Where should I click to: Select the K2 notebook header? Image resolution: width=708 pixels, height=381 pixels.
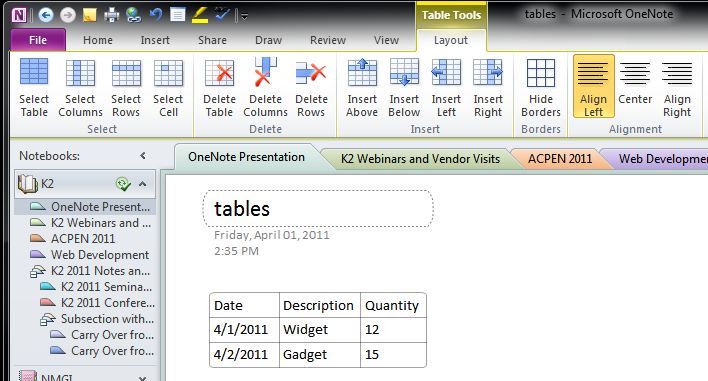[x=85, y=184]
